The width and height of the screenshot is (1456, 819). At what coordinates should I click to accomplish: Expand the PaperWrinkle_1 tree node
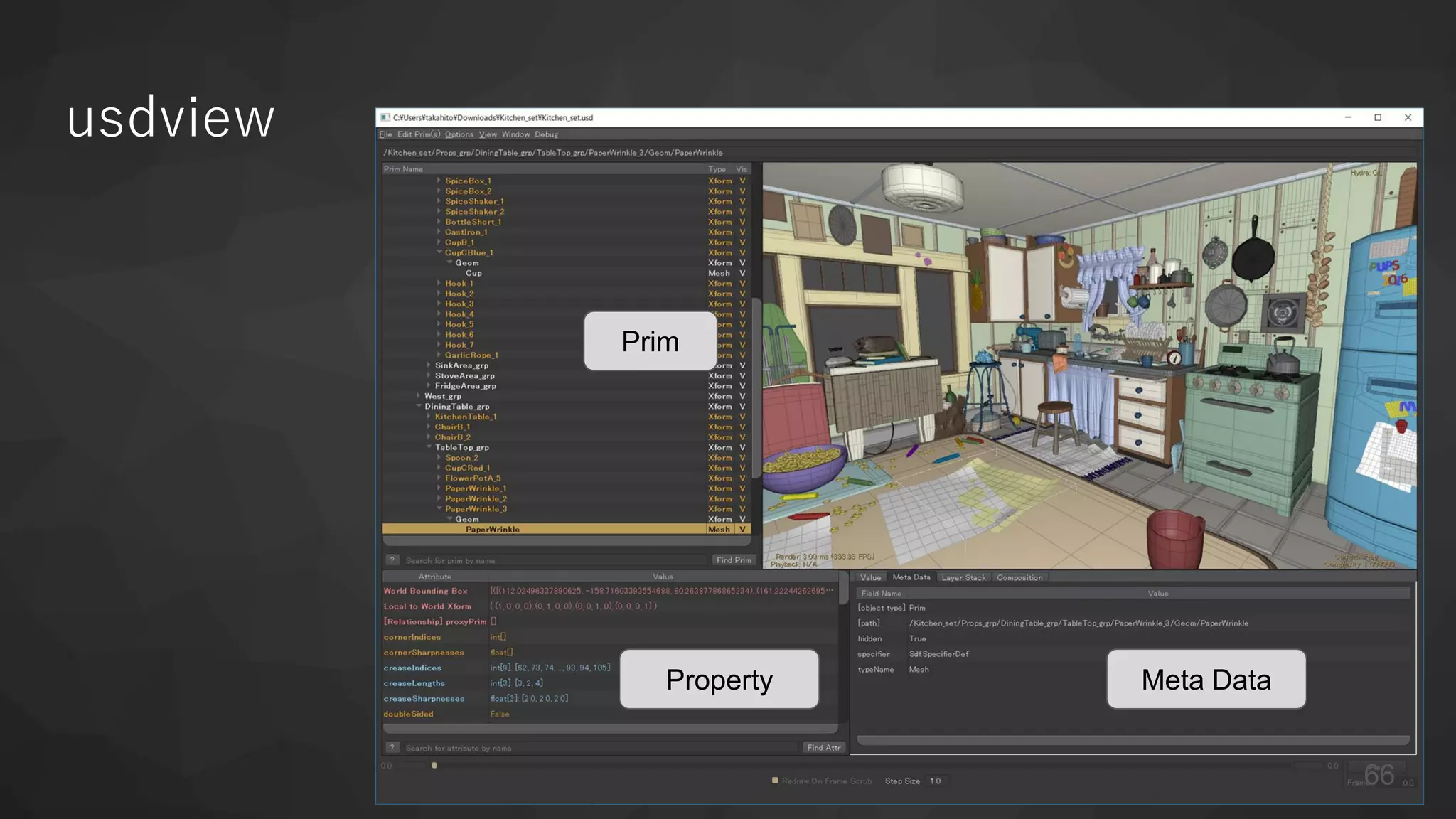click(x=439, y=488)
